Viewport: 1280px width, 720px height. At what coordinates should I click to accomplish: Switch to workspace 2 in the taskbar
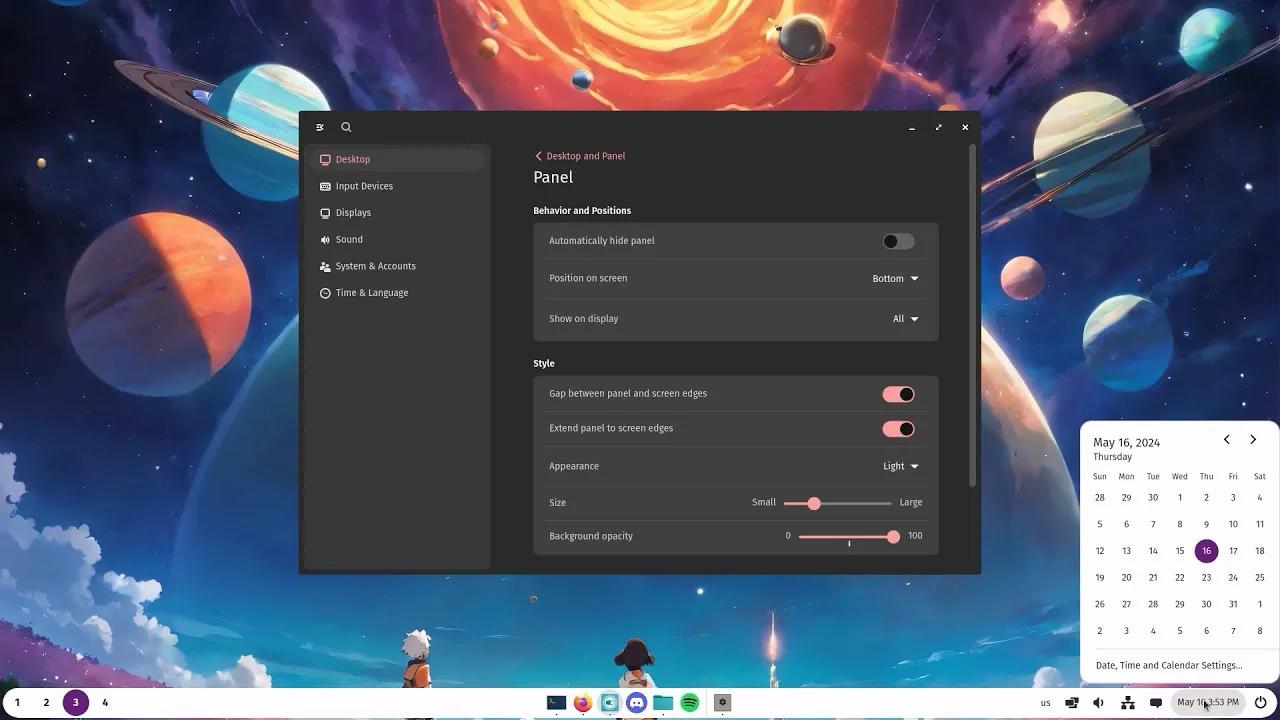(45, 702)
